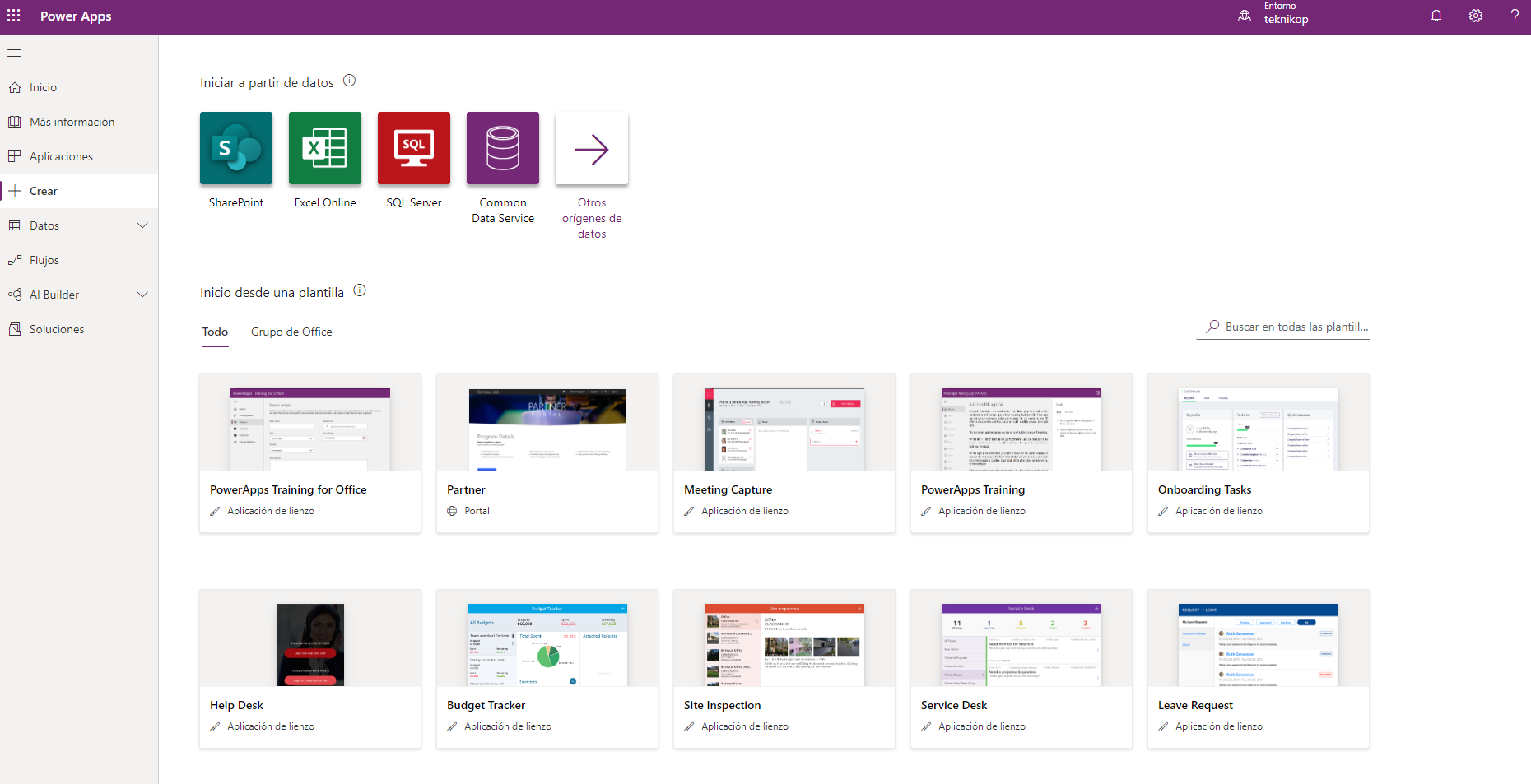The width and height of the screenshot is (1531, 784).
Task: Select the Excel Online data source tile
Action: point(325,148)
